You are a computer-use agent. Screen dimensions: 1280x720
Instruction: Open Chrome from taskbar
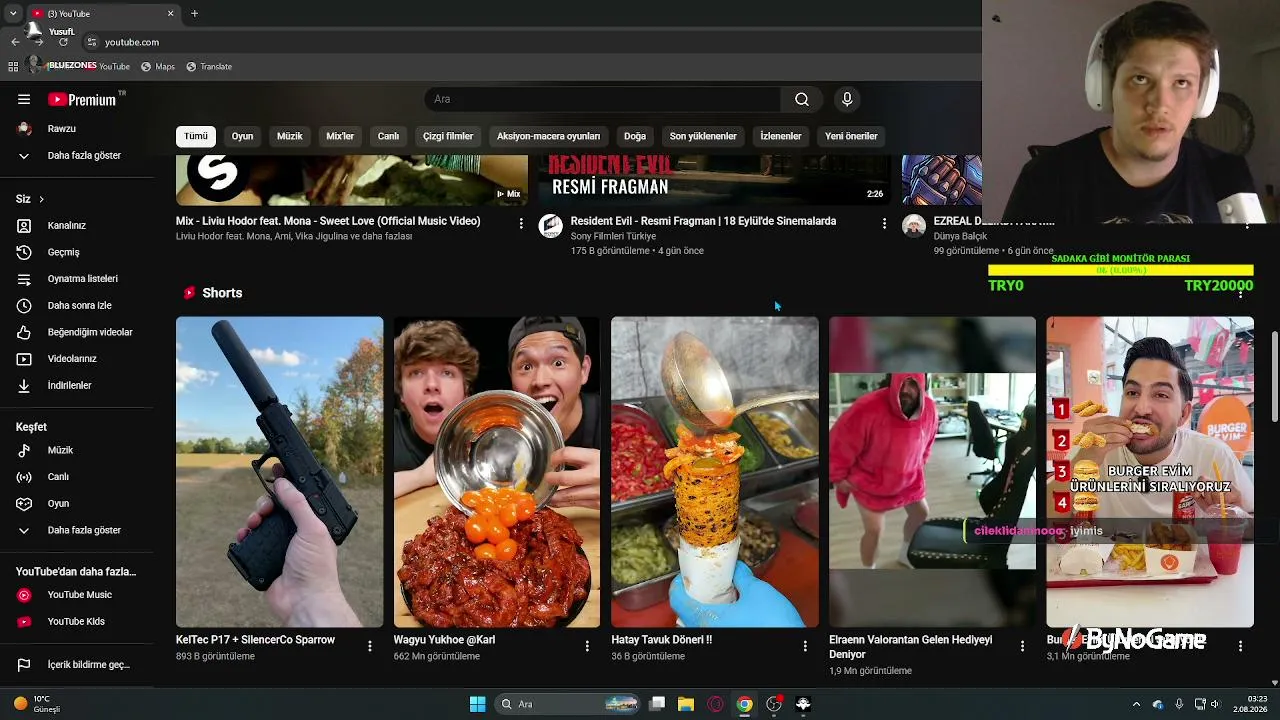click(x=745, y=704)
